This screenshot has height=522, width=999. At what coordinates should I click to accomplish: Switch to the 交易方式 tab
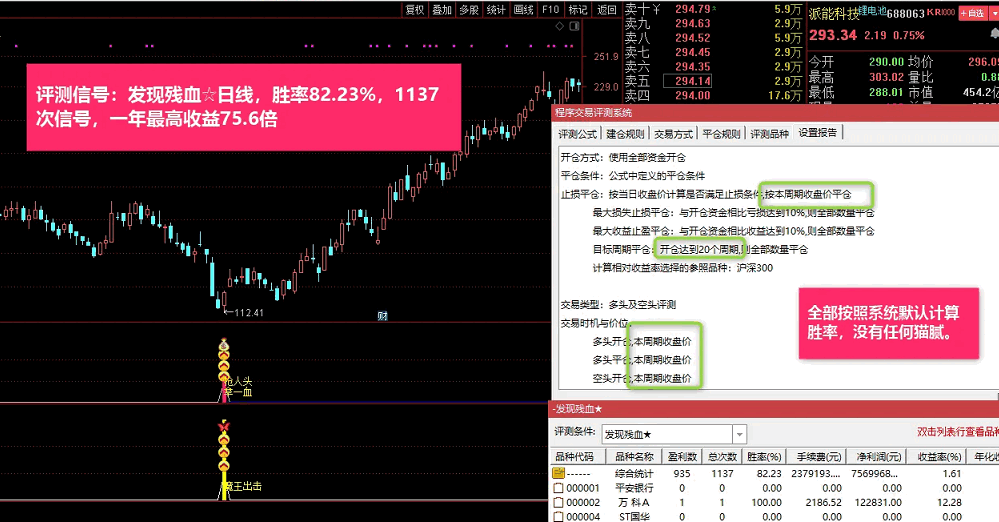673,134
